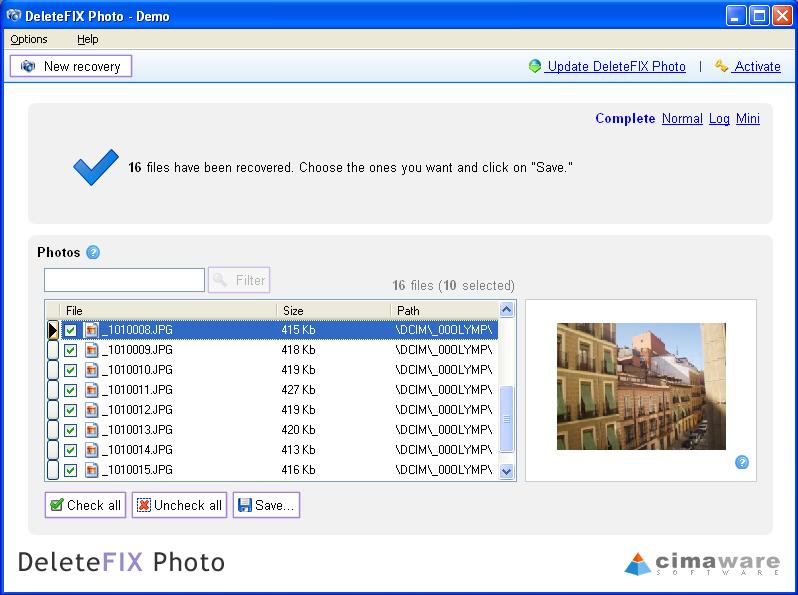Uncheck the _1010015.JPG checkbox
The image size is (798, 595).
click(71, 470)
